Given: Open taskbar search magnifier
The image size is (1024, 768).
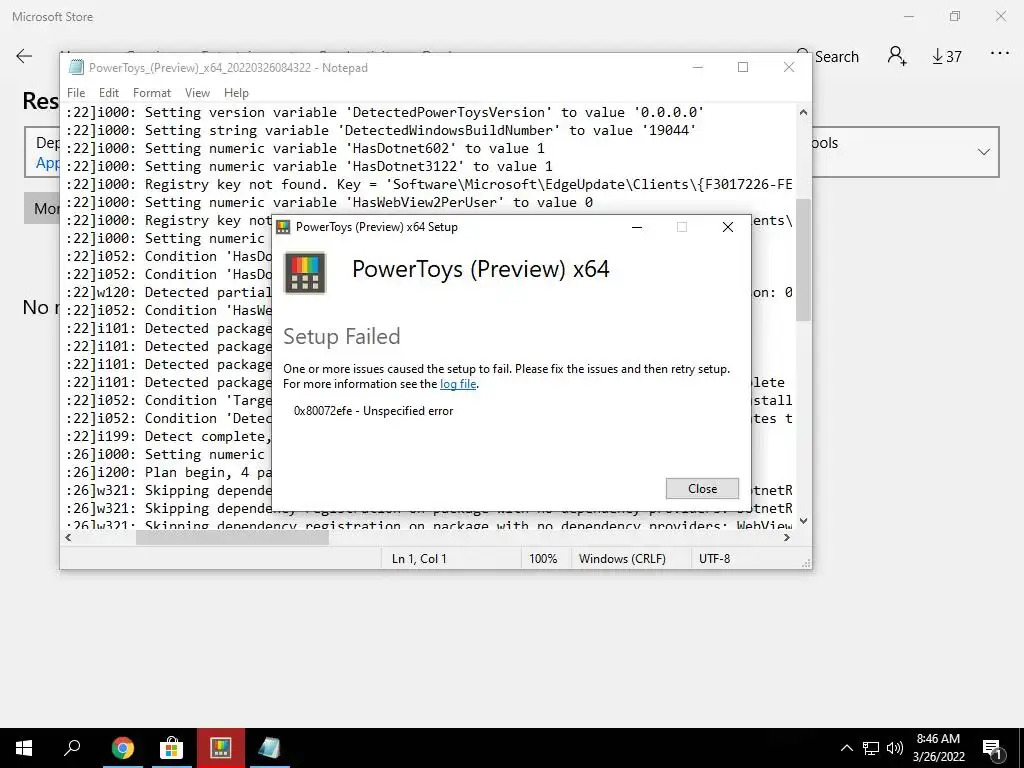Looking at the screenshot, I should (x=72, y=748).
